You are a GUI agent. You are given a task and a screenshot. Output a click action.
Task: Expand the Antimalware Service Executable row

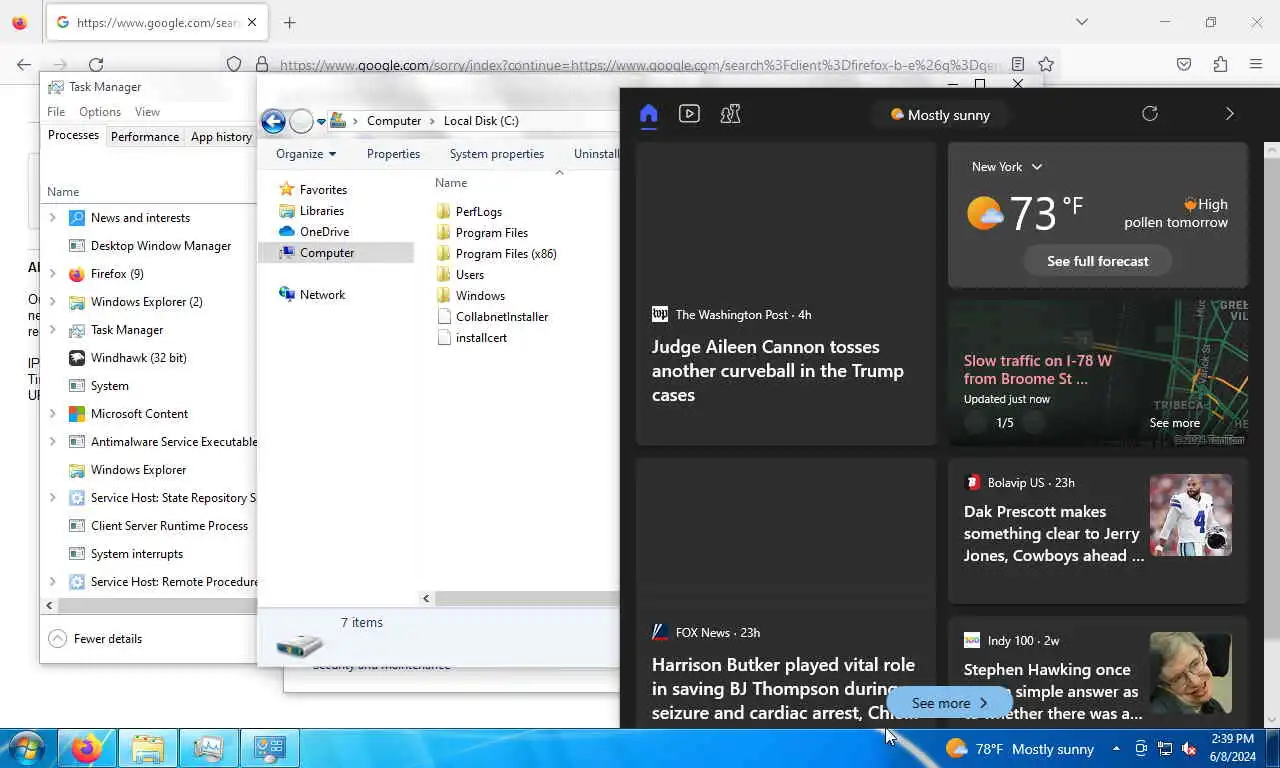(x=53, y=442)
